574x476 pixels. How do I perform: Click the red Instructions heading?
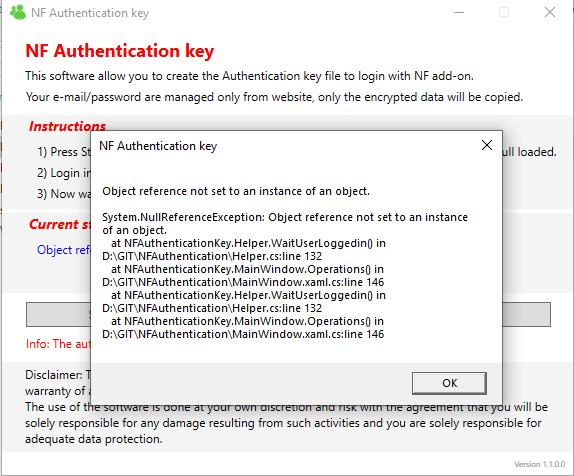point(67,126)
